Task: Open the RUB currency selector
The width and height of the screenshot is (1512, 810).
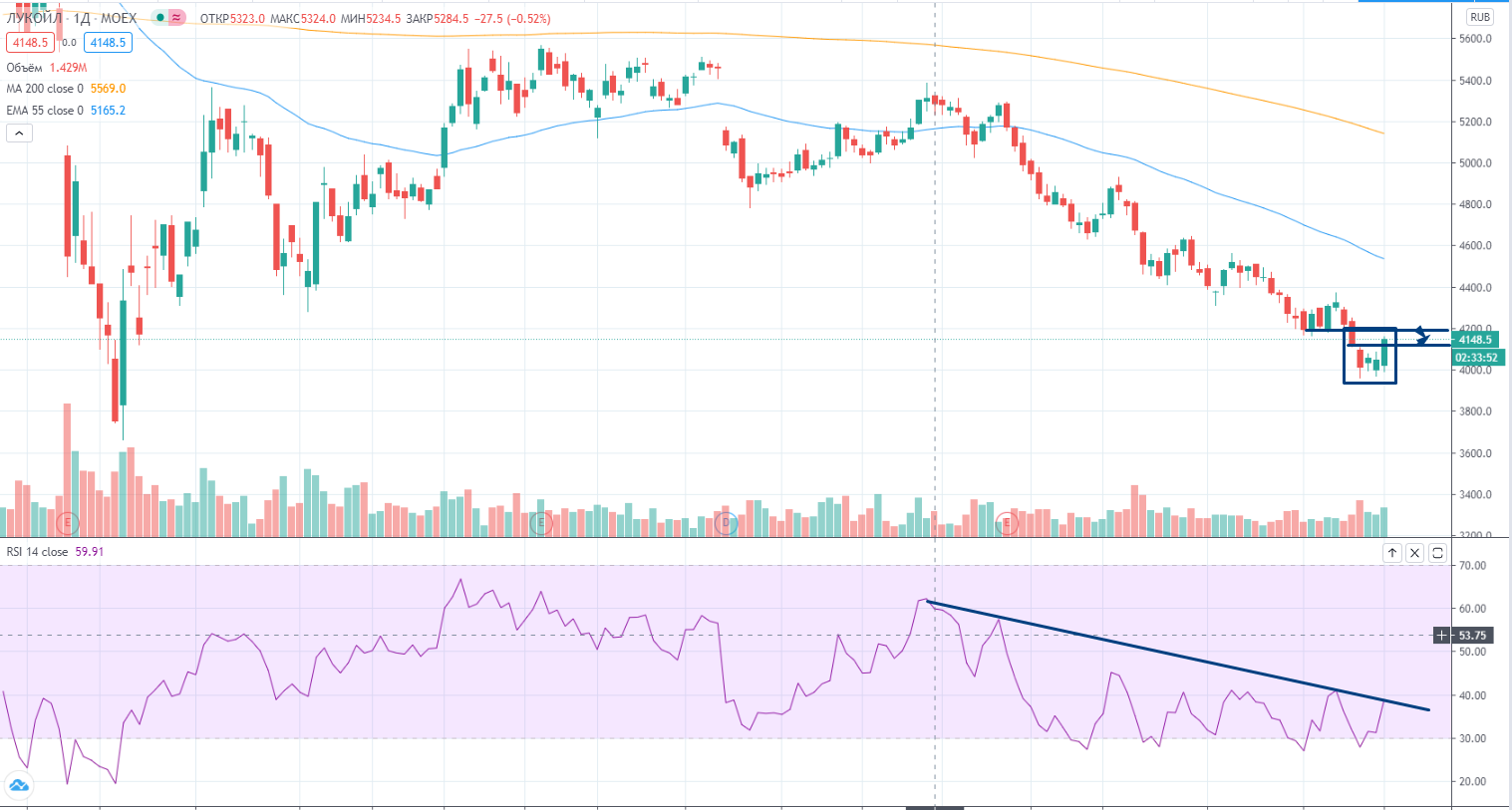Action: [x=1479, y=17]
